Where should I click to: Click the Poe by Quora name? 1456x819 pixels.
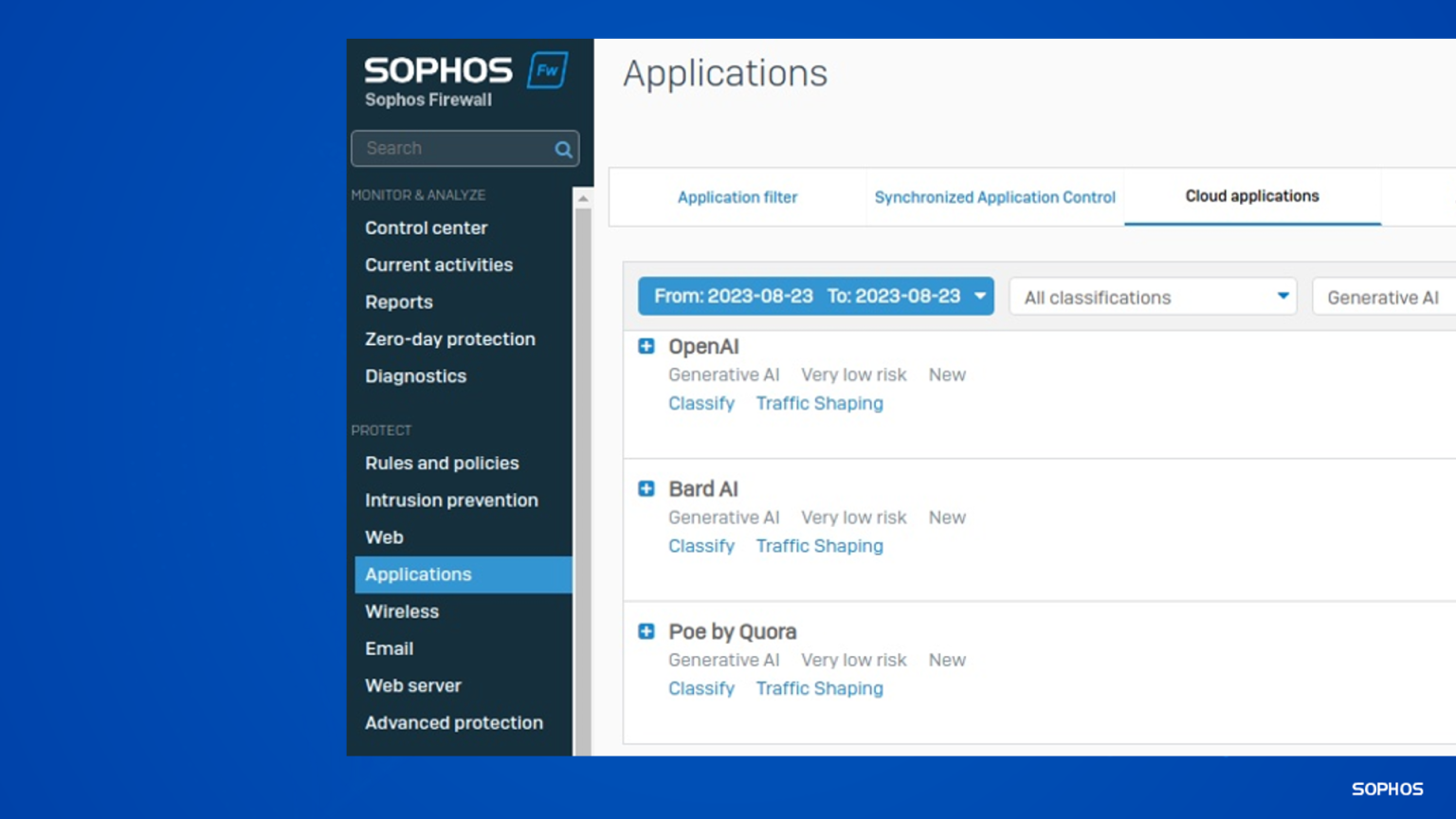[733, 631]
